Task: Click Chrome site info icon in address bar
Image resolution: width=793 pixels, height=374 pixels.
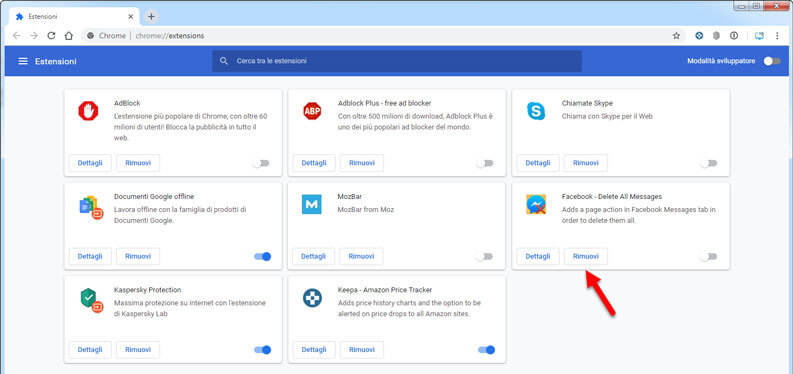Action: pos(91,36)
